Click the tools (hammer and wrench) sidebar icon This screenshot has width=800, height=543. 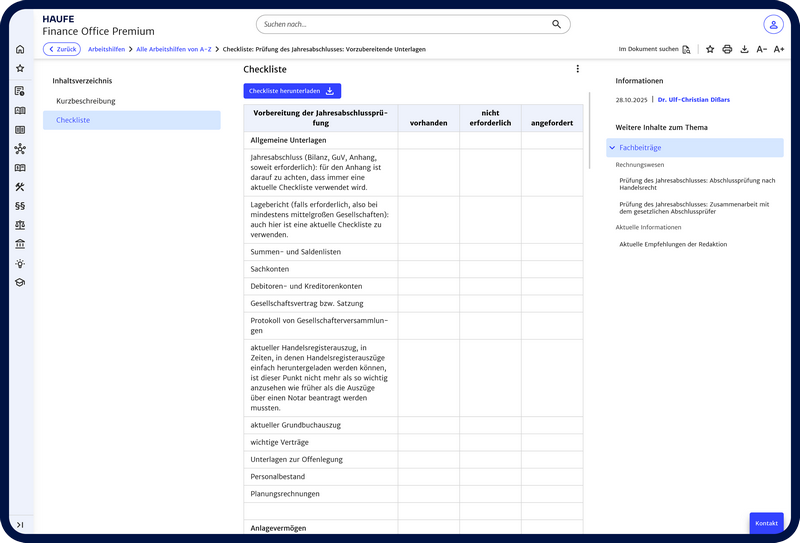[20, 187]
